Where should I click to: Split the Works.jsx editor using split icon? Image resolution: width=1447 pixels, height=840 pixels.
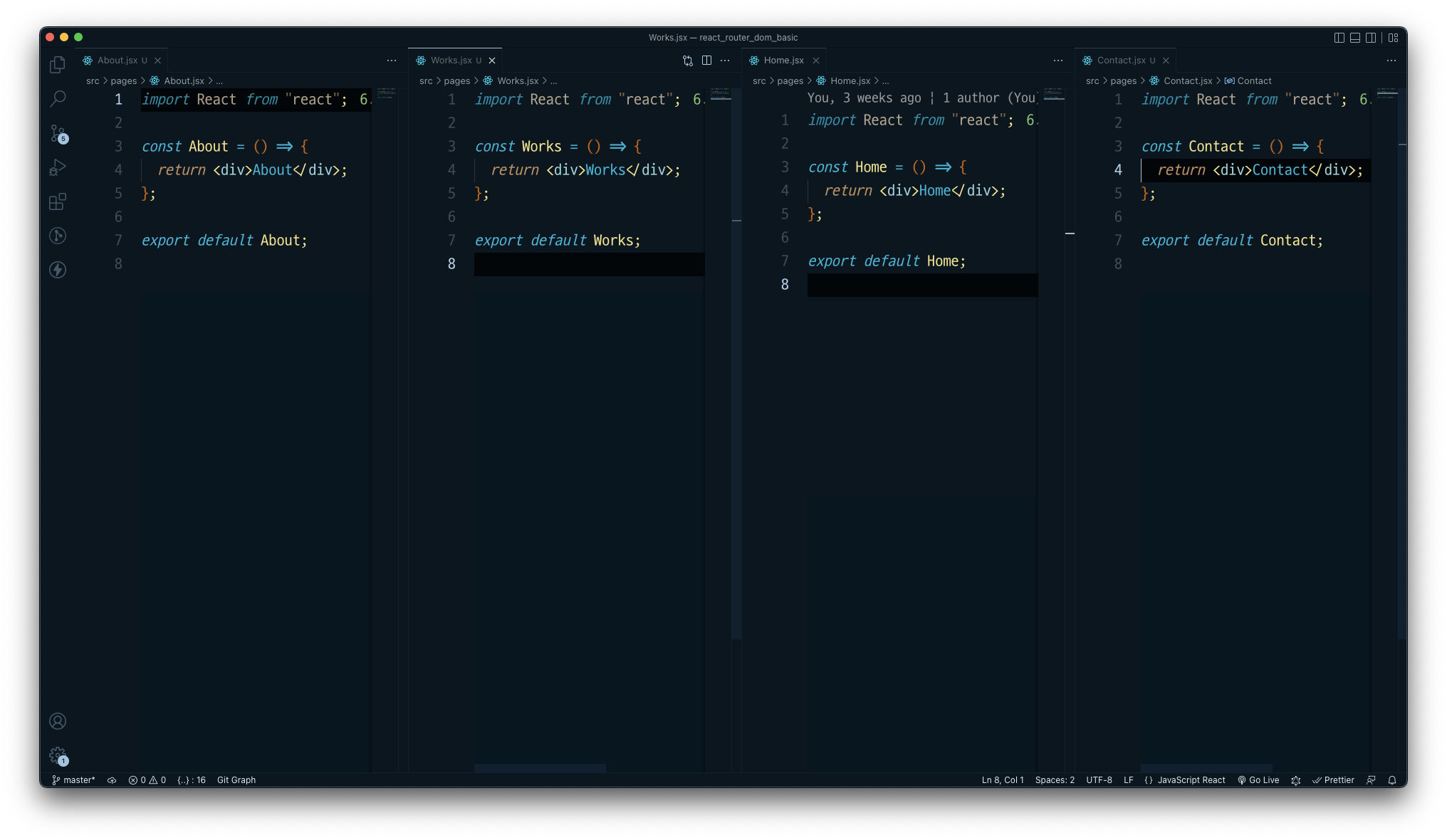[x=706, y=61]
